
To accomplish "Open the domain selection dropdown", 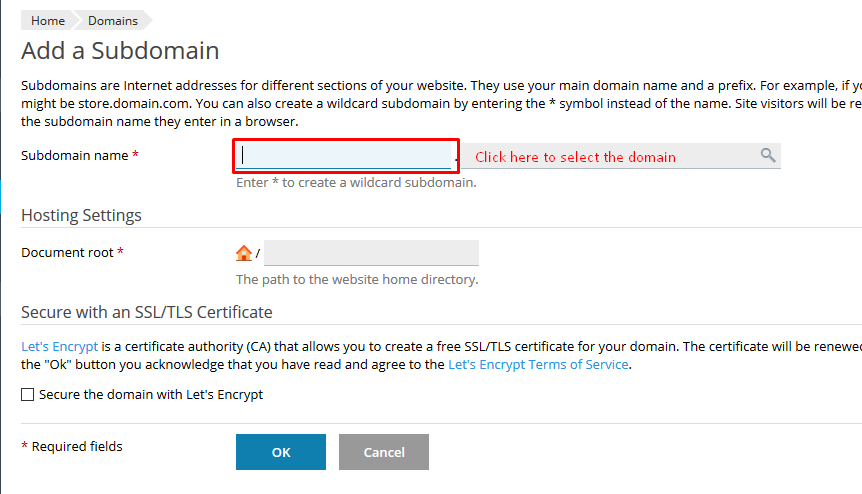I will click(x=621, y=157).
